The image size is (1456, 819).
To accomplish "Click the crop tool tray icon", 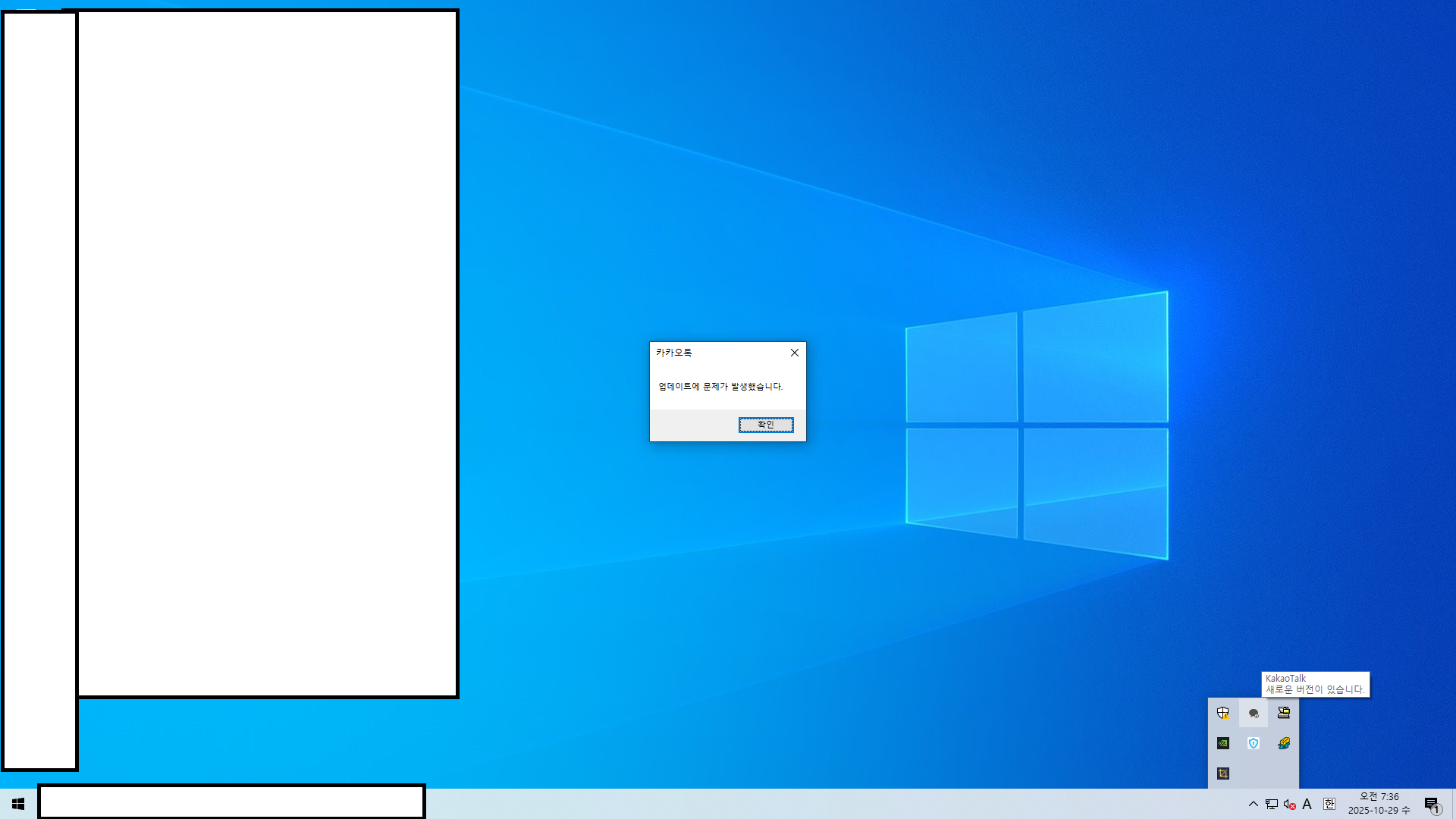I will tap(1222, 773).
